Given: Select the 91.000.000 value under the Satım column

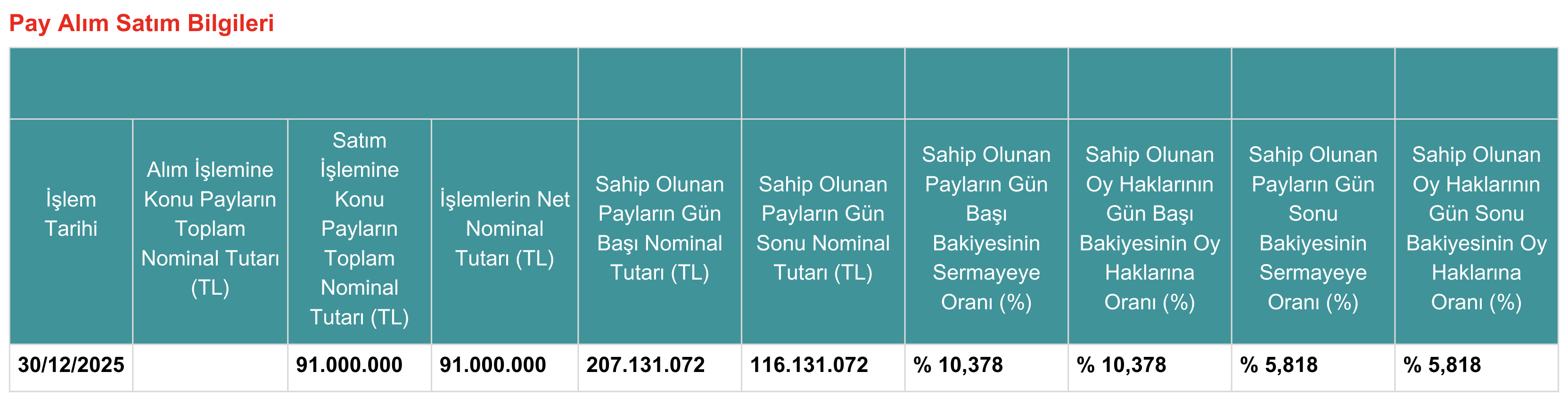Looking at the screenshot, I should coord(349,365).
